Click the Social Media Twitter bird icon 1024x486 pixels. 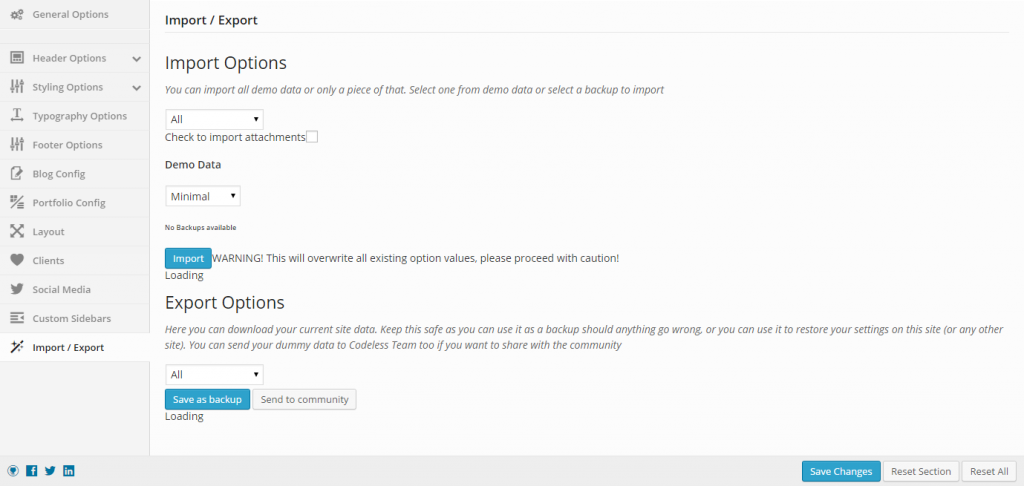pyautogui.click(x=17, y=289)
